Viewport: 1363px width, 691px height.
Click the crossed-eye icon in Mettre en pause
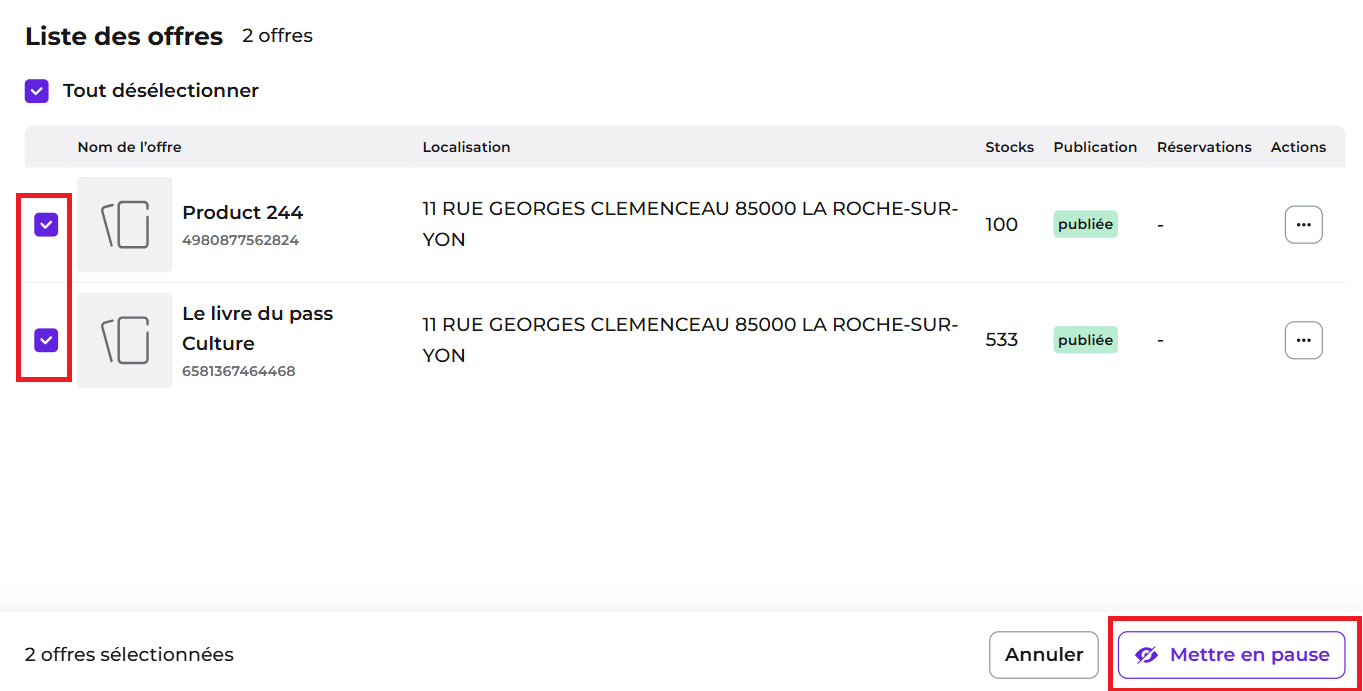click(x=1146, y=655)
